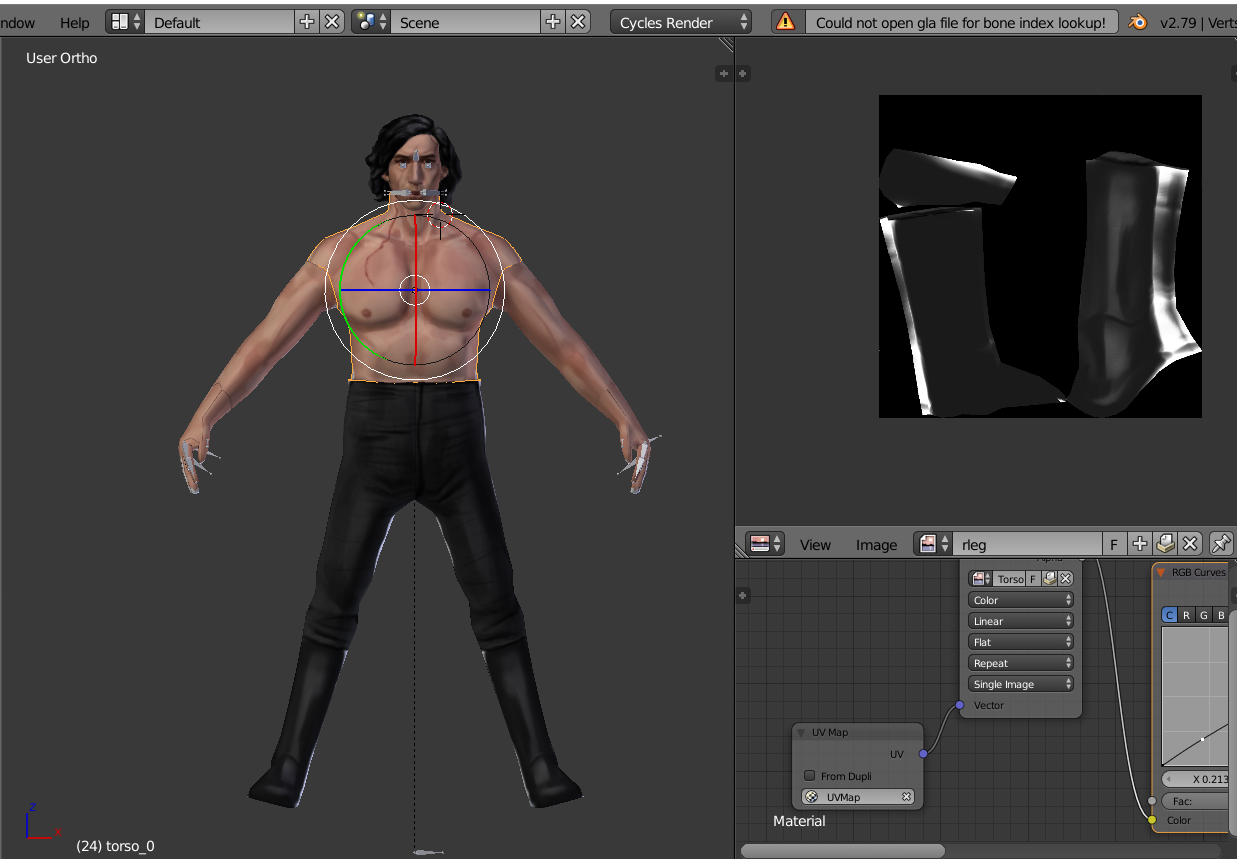Open the Flat projection dropdown

[x=1021, y=642]
